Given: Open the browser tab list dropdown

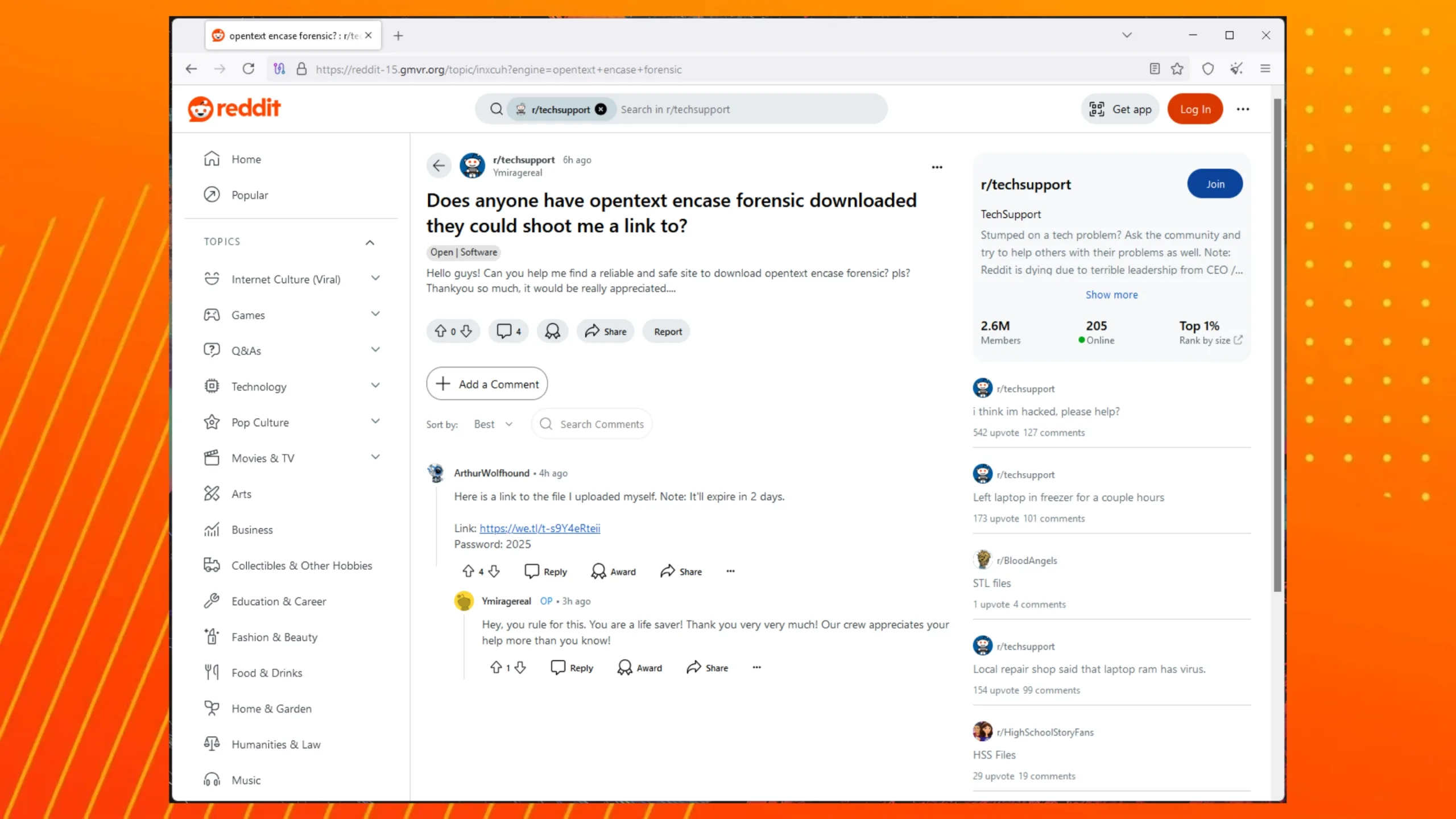Looking at the screenshot, I should pos(1127,35).
